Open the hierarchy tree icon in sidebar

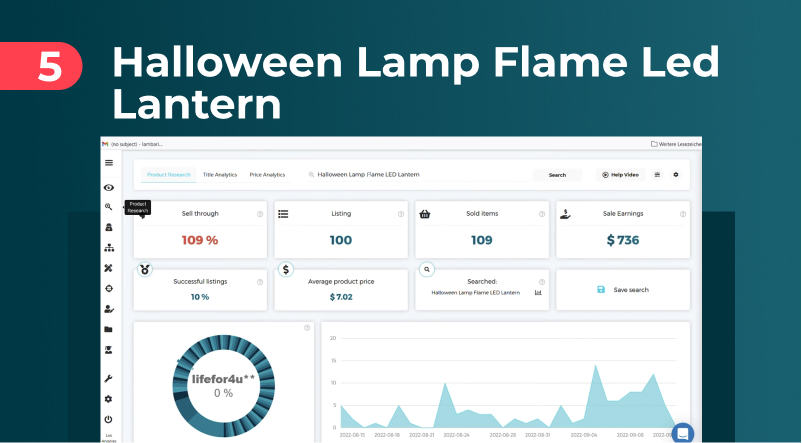(109, 248)
